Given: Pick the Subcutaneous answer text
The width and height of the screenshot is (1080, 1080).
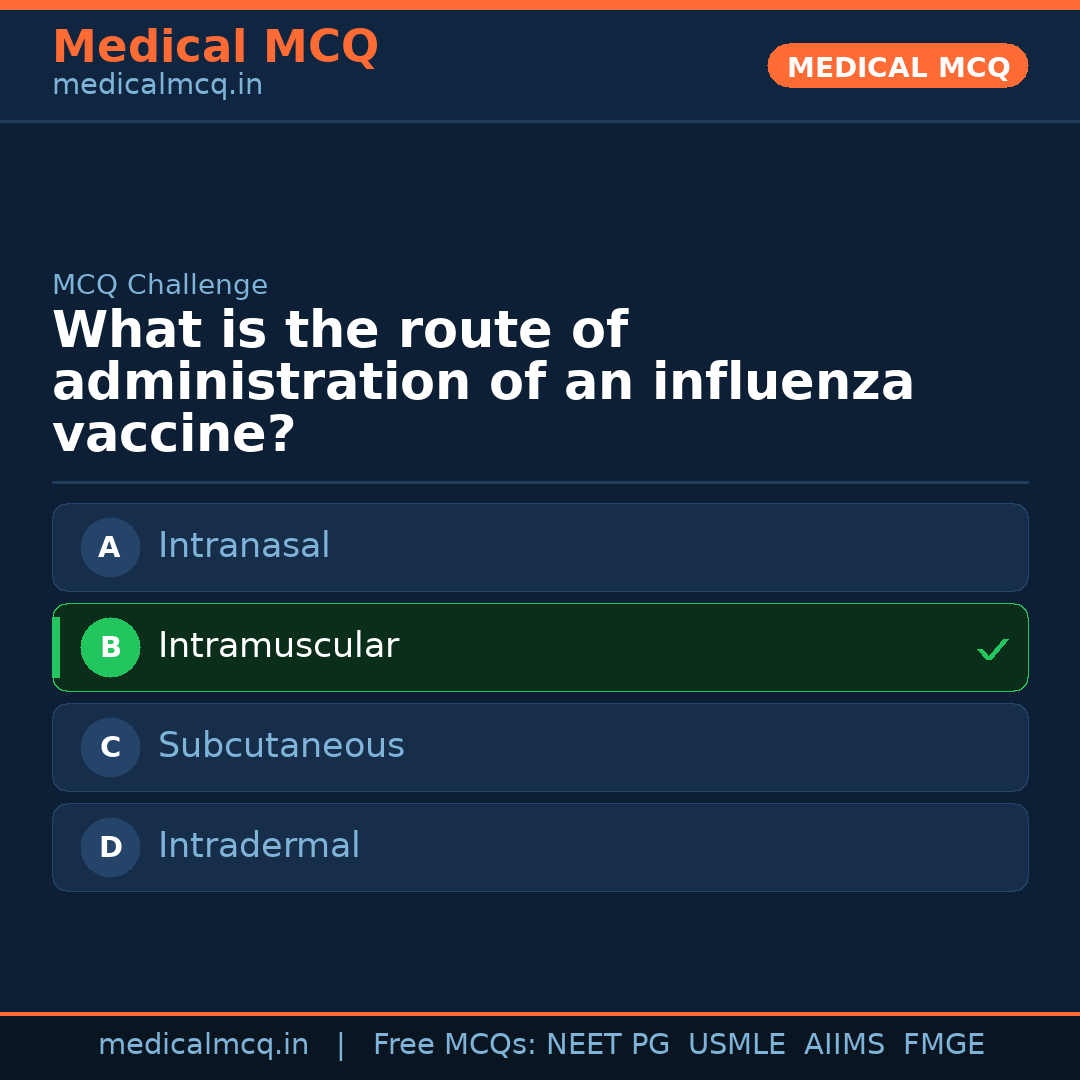Looking at the screenshot, I should (x=281, y=746).
